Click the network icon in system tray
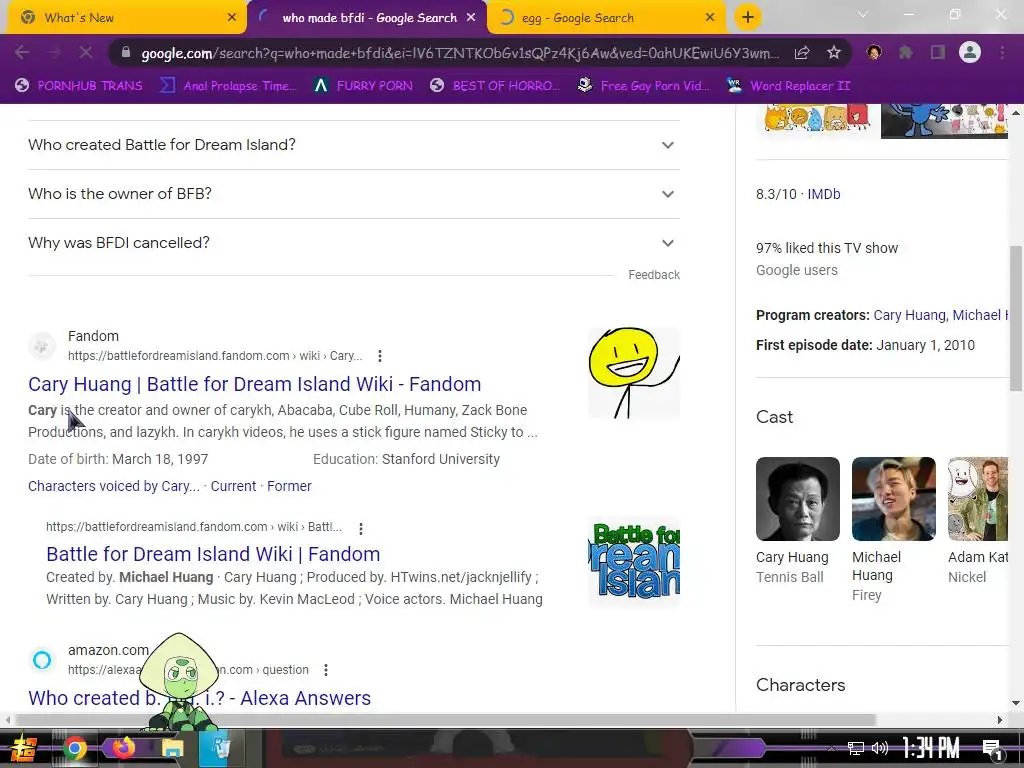1024x768 pixels. [x=856, y=748]
